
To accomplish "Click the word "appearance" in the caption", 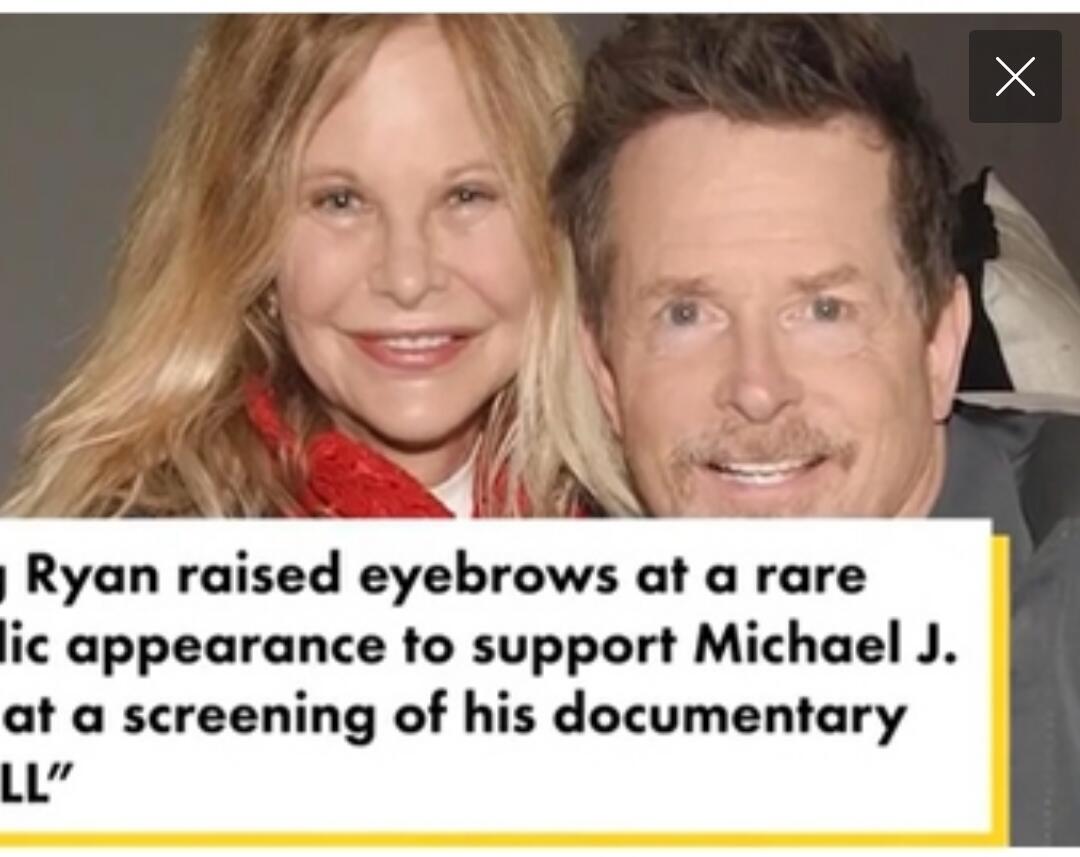I will pos(225,649).
